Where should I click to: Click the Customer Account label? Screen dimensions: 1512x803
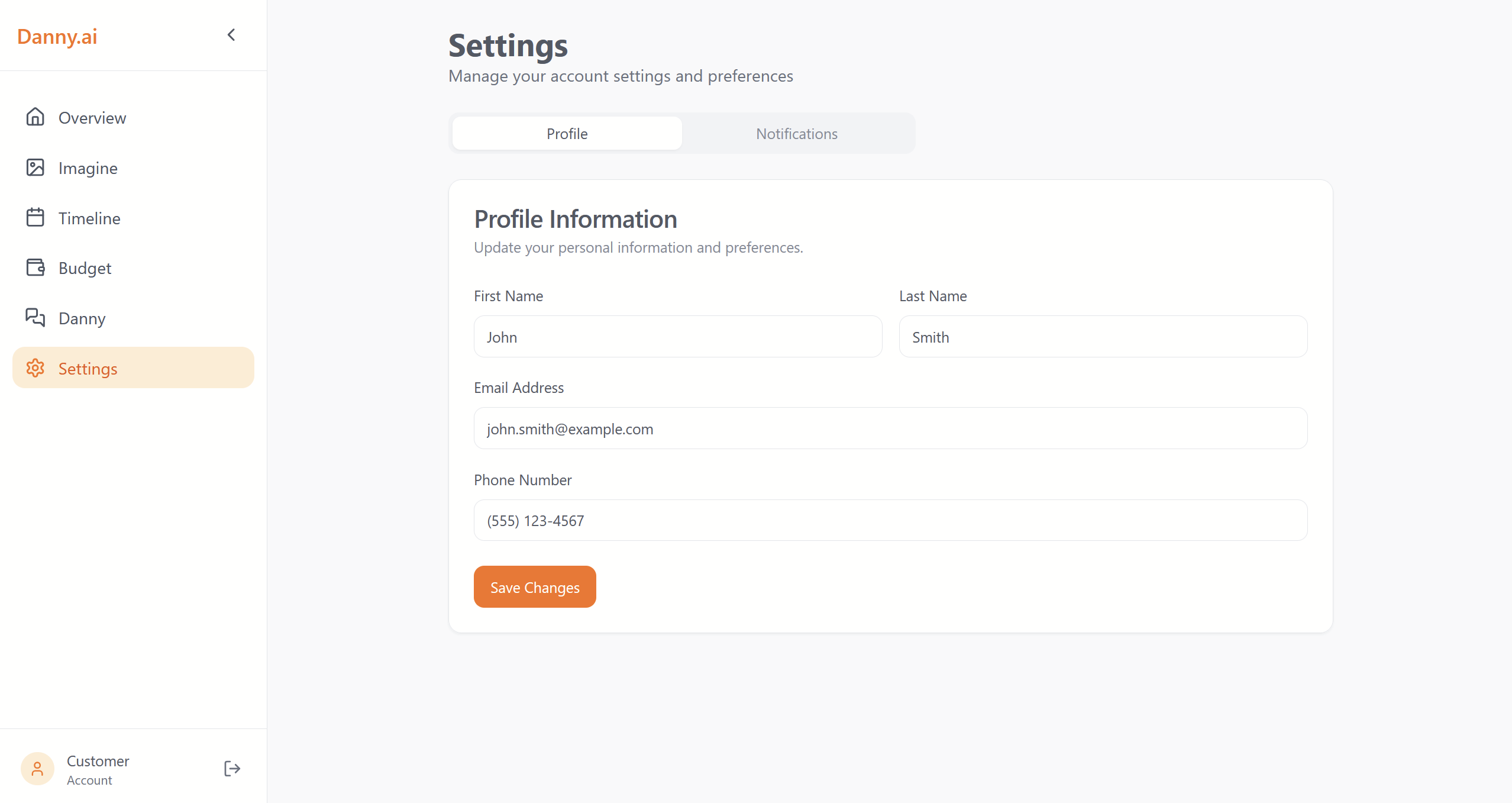coord(98,769)
